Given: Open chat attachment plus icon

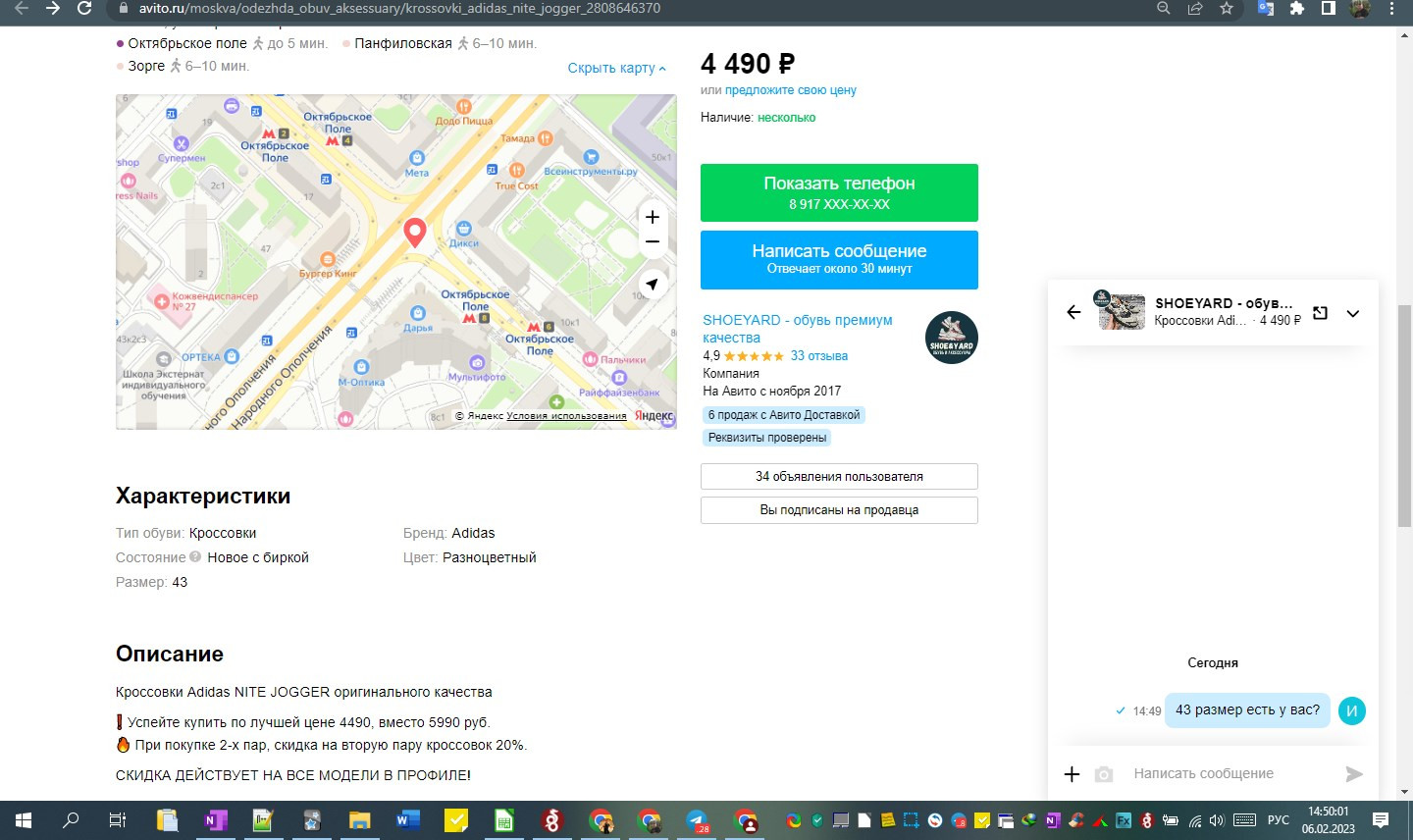Looking at the screenshot, I should [1072, 774].
